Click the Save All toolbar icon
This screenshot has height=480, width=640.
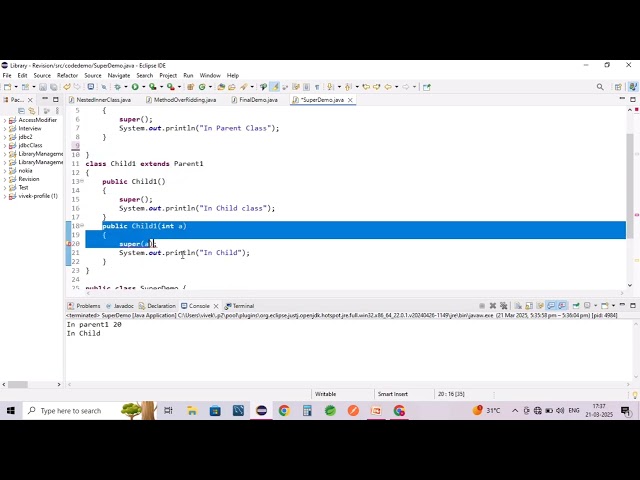pyautogui.click(x=53, y=87)
